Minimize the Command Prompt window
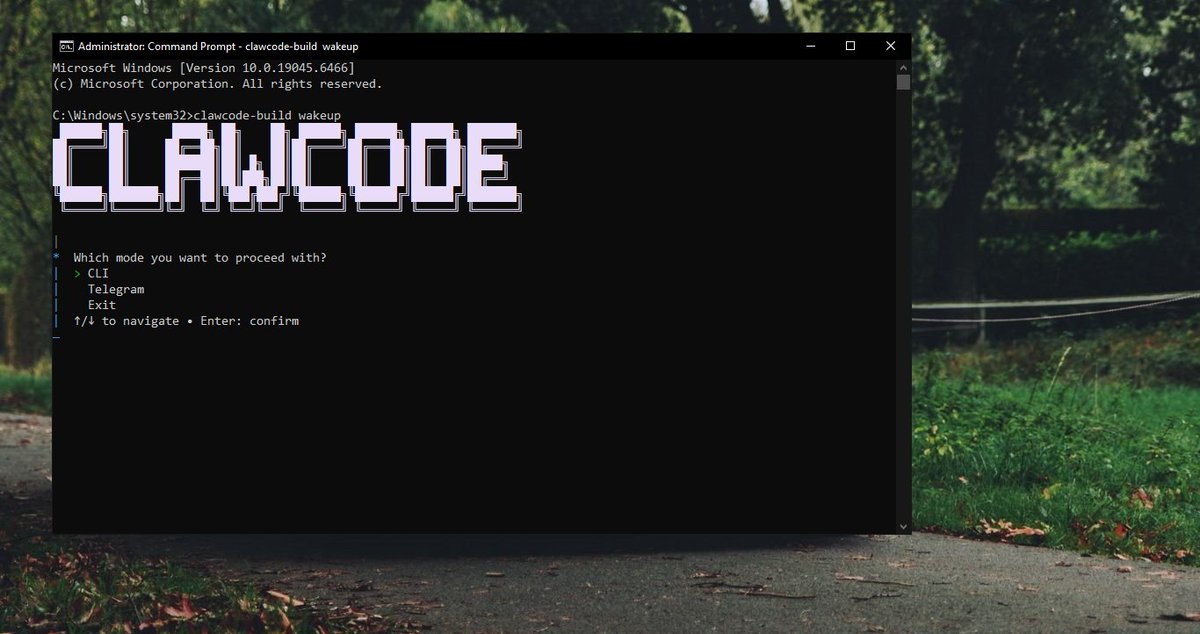Viewport: 1200px width, 634px height. pyautogui.click(x=809, y=46)
